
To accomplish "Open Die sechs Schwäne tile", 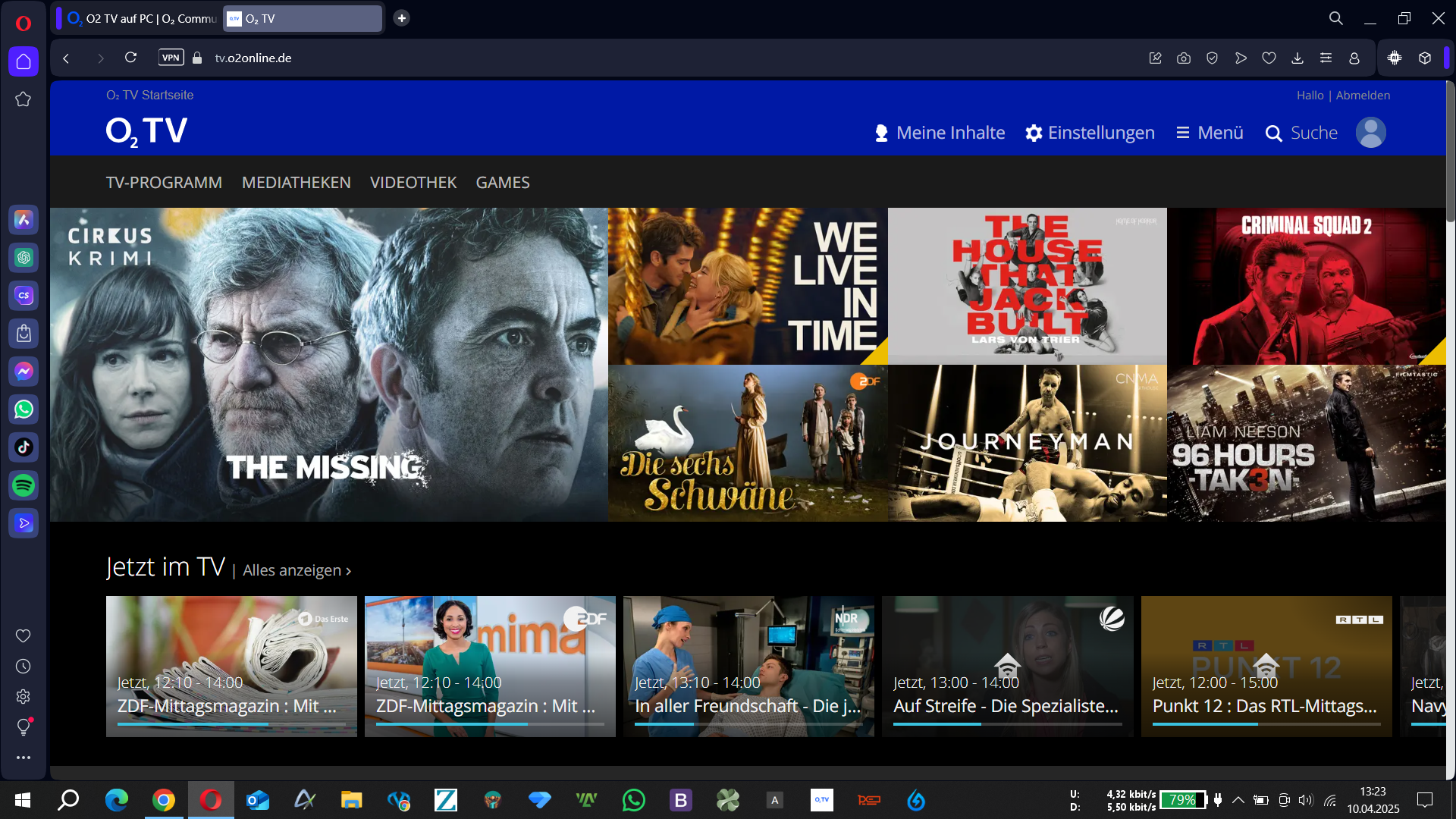I will [x=748, y=444].
